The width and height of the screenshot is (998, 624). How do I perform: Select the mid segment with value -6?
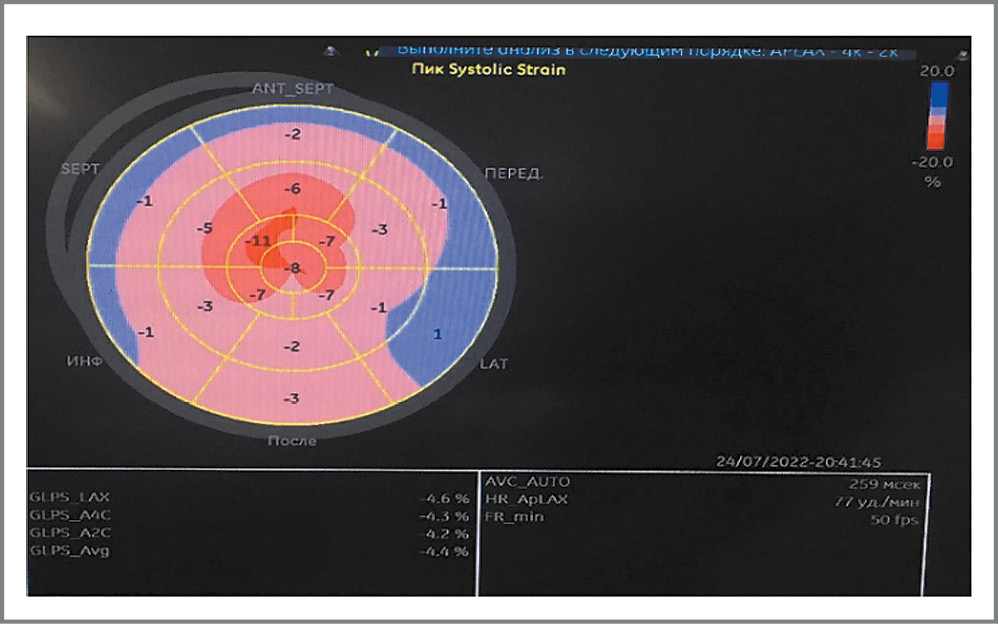point(292,189)
